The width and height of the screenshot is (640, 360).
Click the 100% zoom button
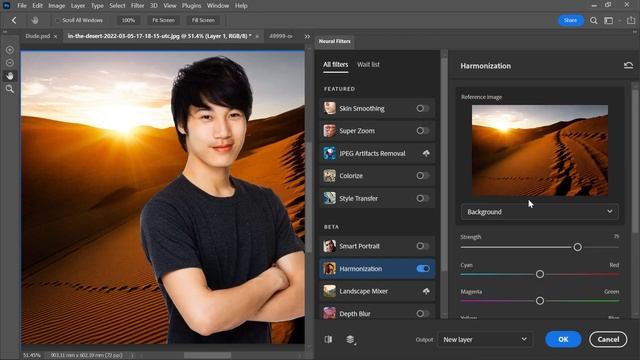[129, 20]
